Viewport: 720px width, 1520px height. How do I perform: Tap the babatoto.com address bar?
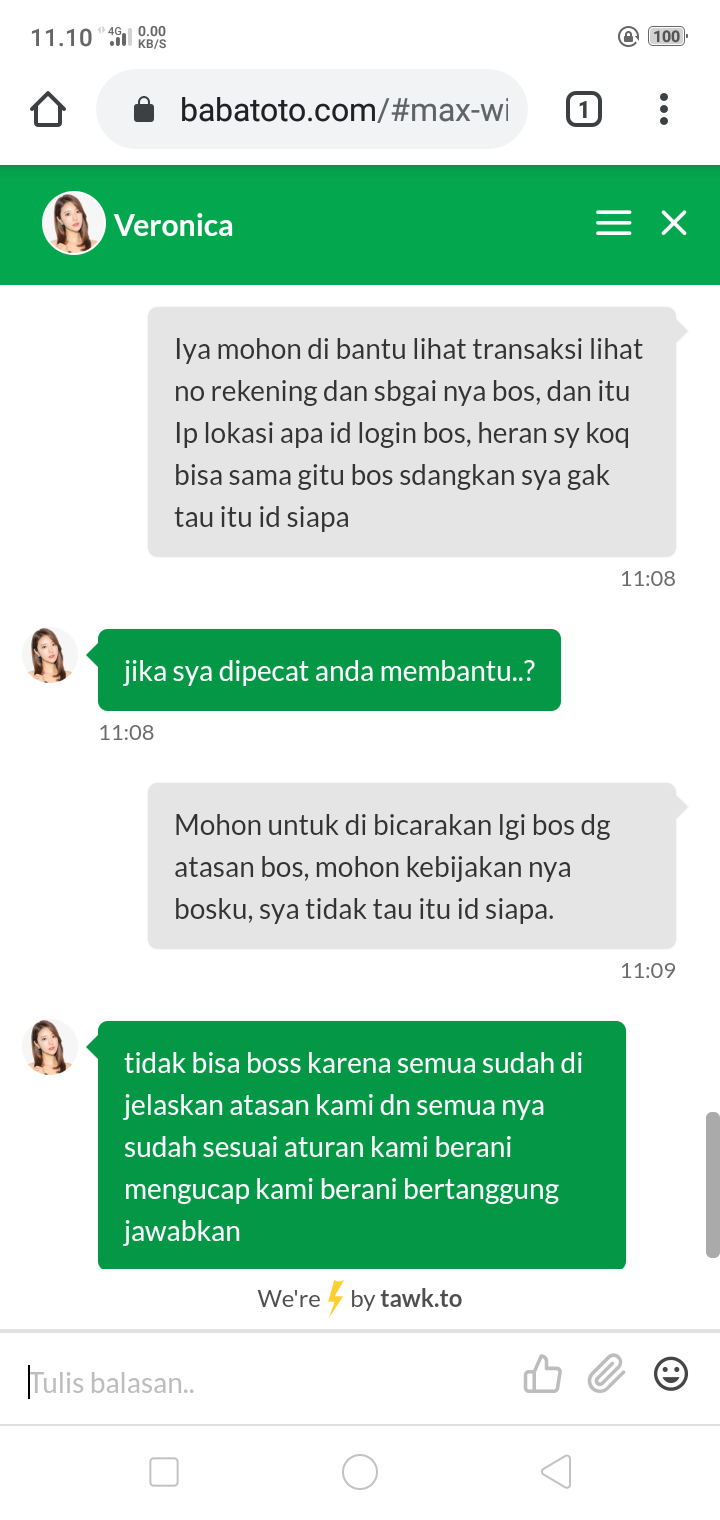coord(312,109)
